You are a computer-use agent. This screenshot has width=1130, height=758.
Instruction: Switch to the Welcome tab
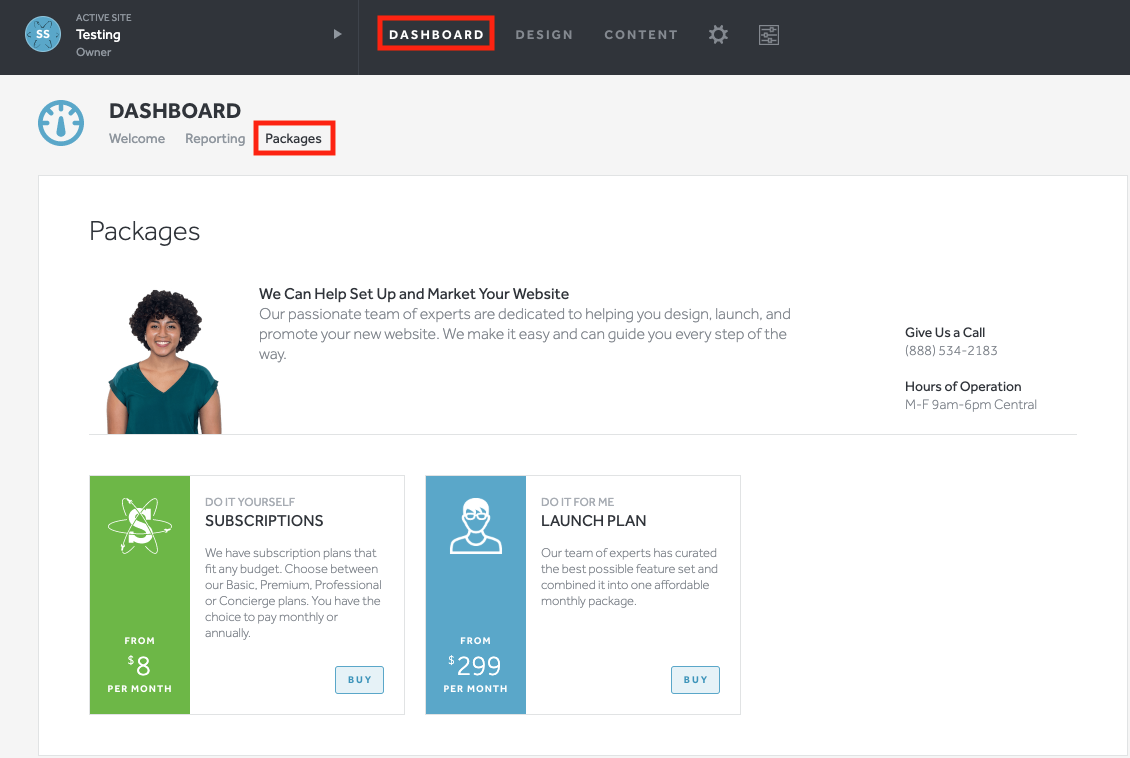pos(137,138)
